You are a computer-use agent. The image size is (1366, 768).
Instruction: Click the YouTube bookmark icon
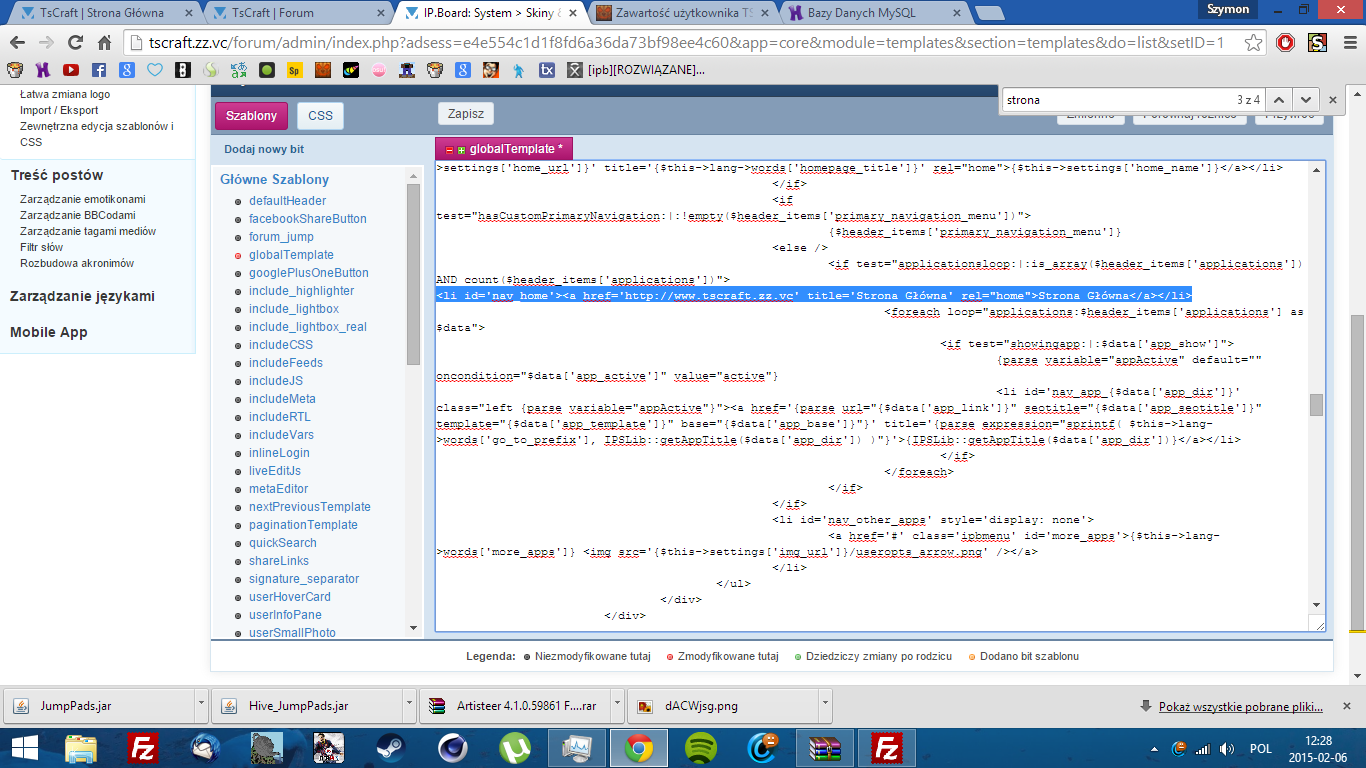(71, 70)
